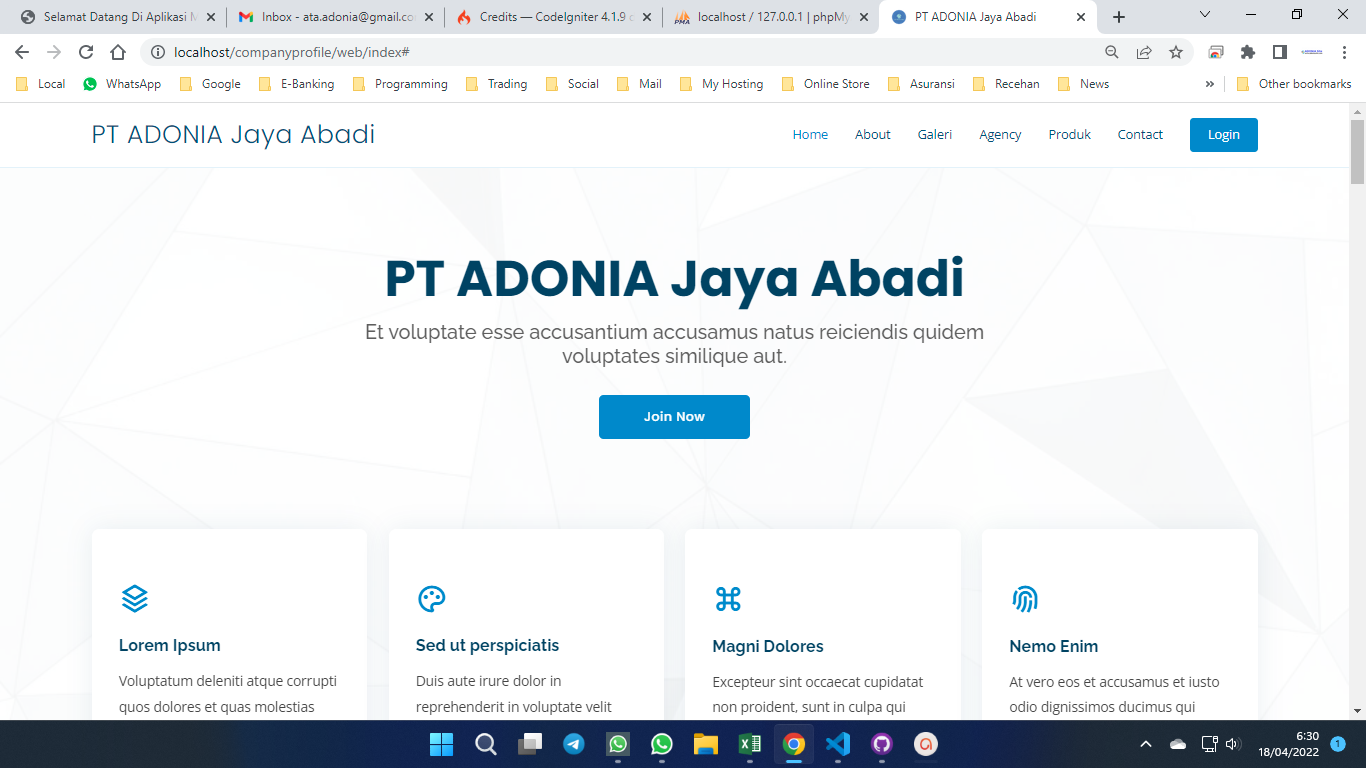Open the Galeri navigation menu item

[x=935, y=135]
